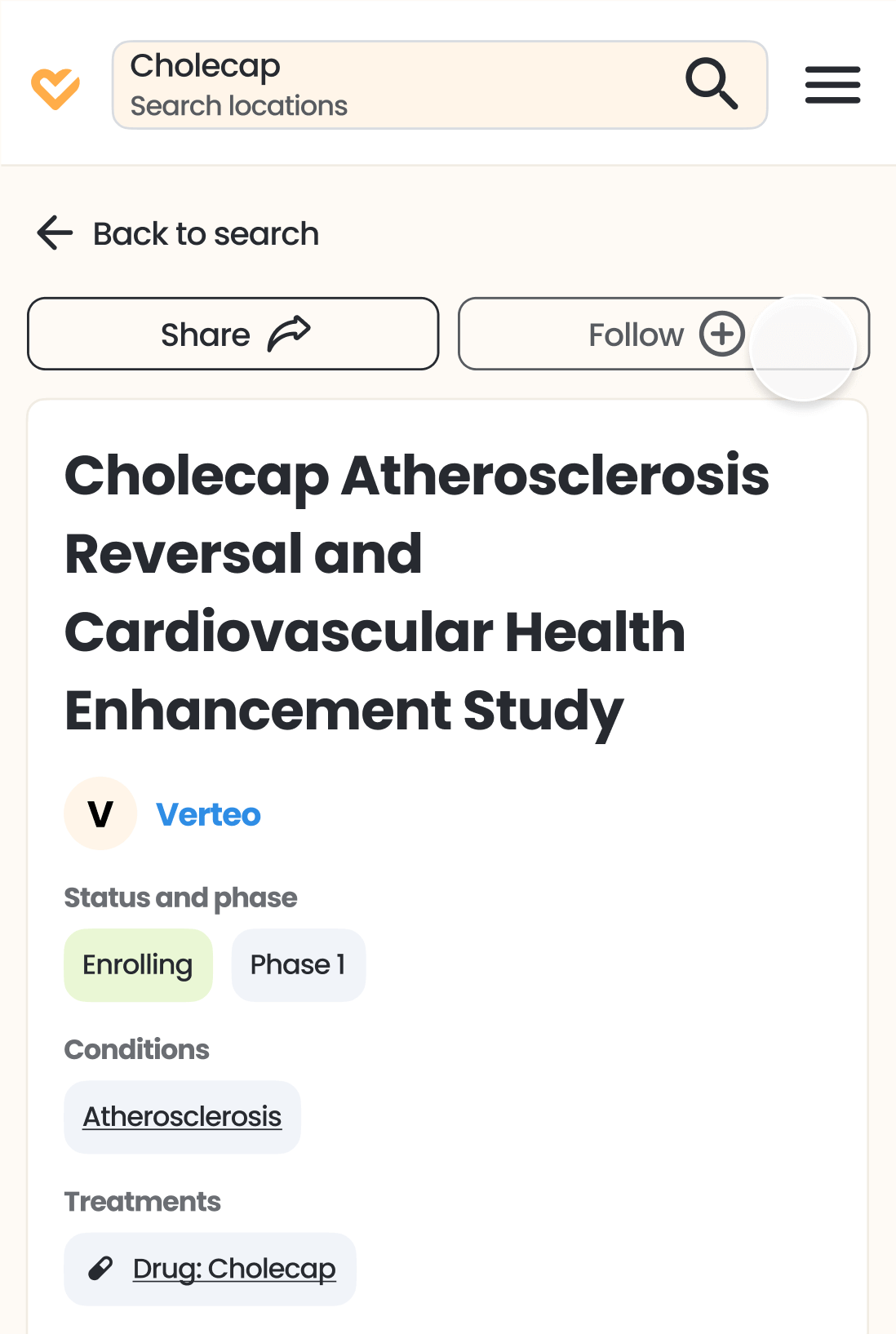The height and width of the screenshot is (1334, 896).
Task: Click the Cholecap Atherosclerosis study title
Action: click(x=416, y=593)
